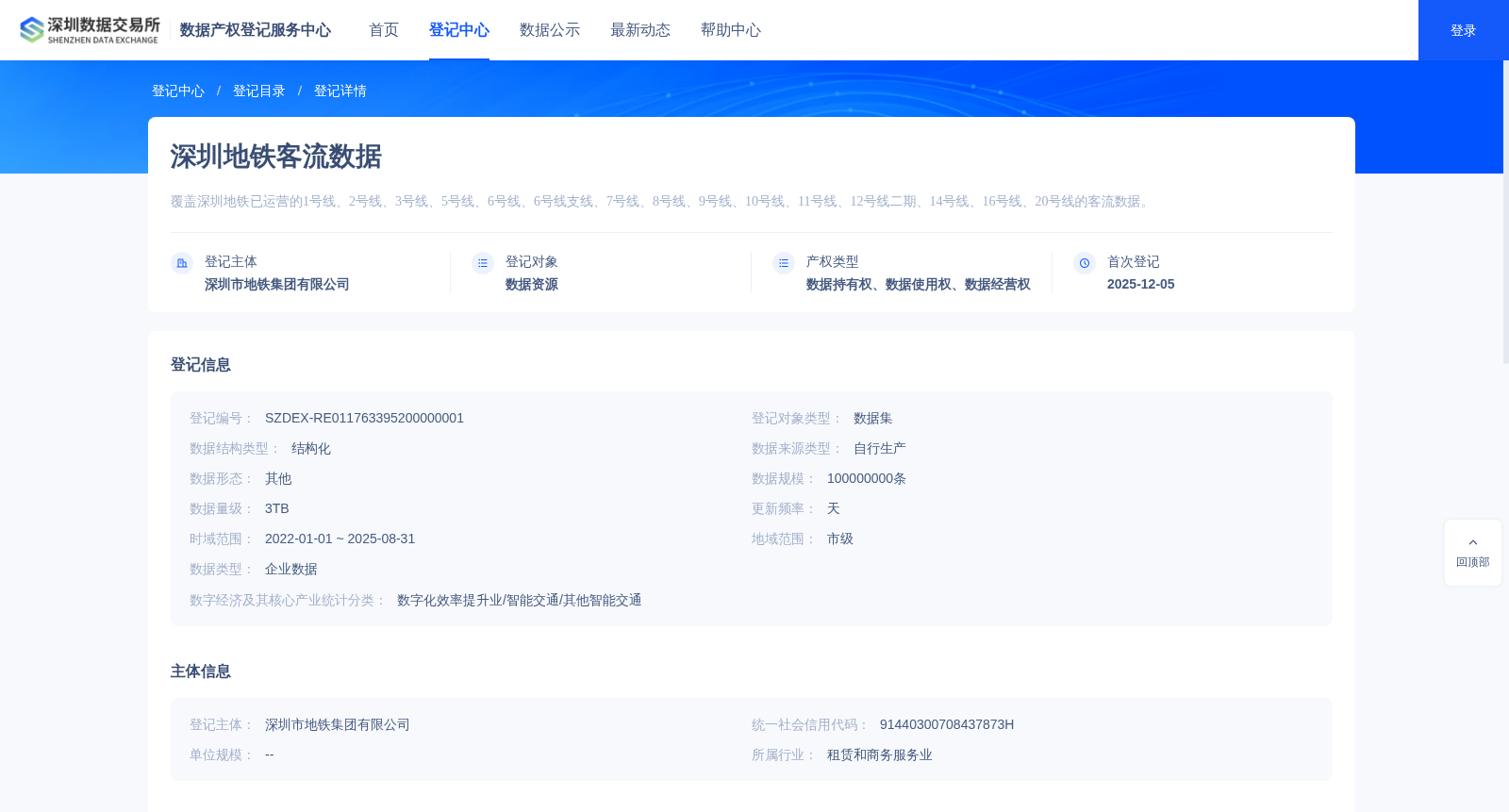Click 深圳市地铁集团有限公司 under 主体信息
Screen dimensions: 1509x812
pyautogui.click(x=338, y=724)
